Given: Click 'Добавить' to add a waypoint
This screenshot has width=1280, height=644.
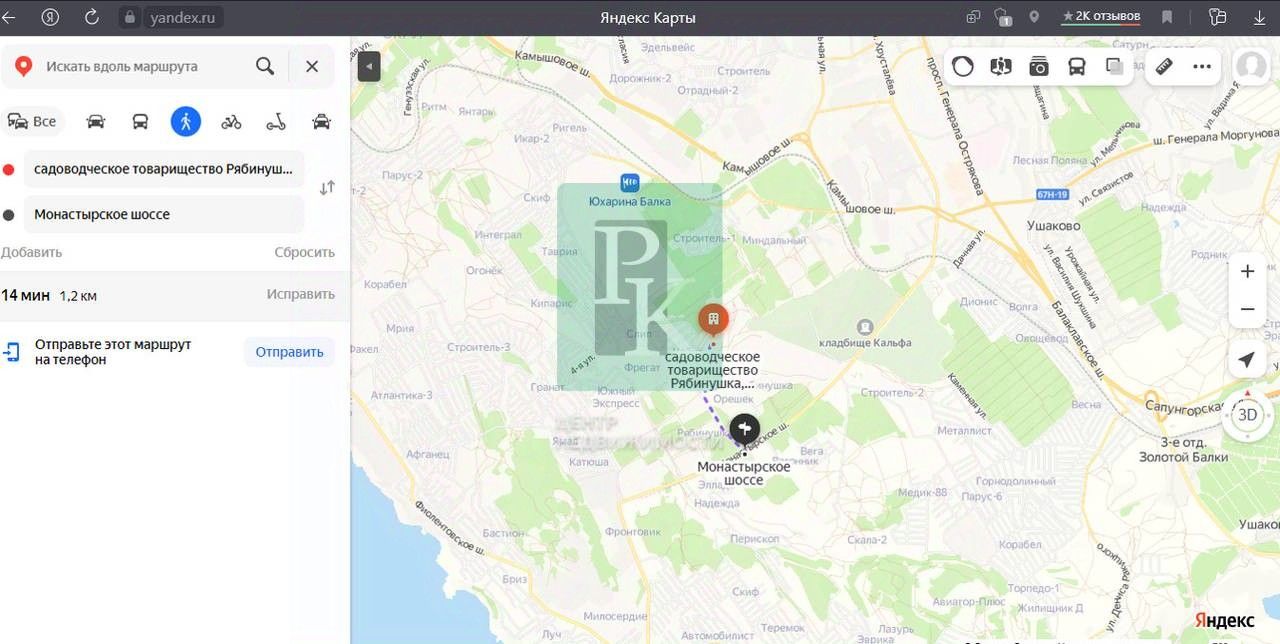Looking at the screenshot, I should pos(31,252).
